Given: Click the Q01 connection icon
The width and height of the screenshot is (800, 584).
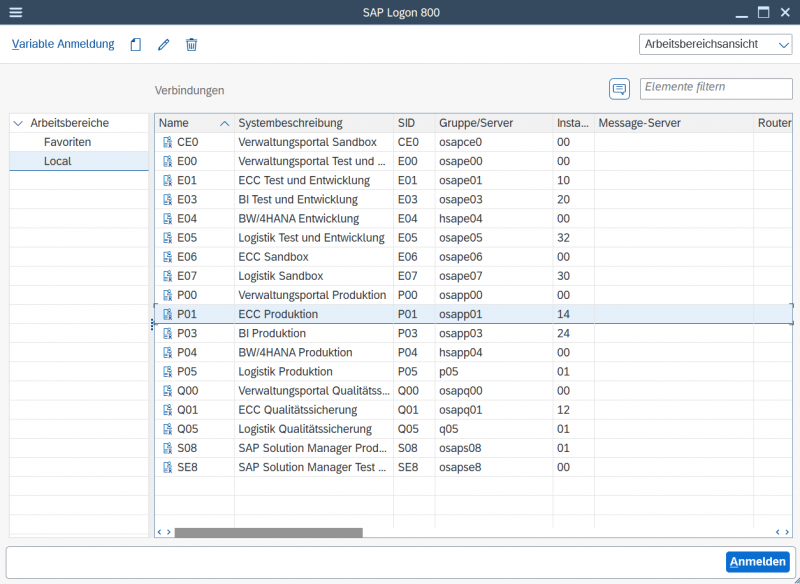Looking at the screenshot, I should click(x=167, y=410).
